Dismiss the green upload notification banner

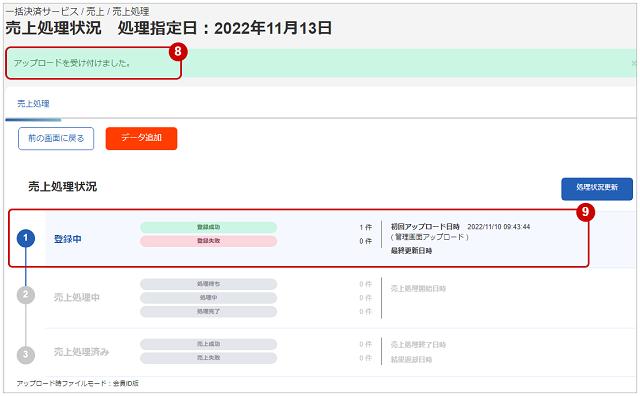633,63
